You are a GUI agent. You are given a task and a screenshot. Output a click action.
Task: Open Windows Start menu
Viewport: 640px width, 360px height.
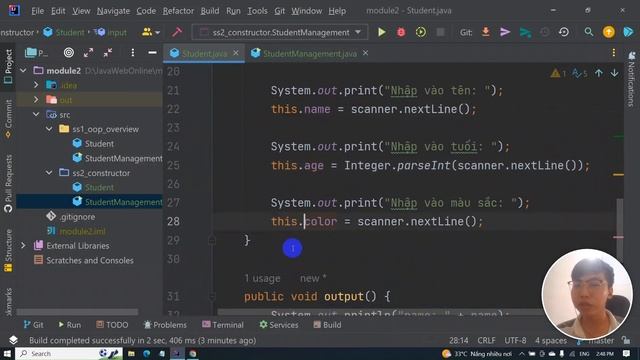point(7,353)
